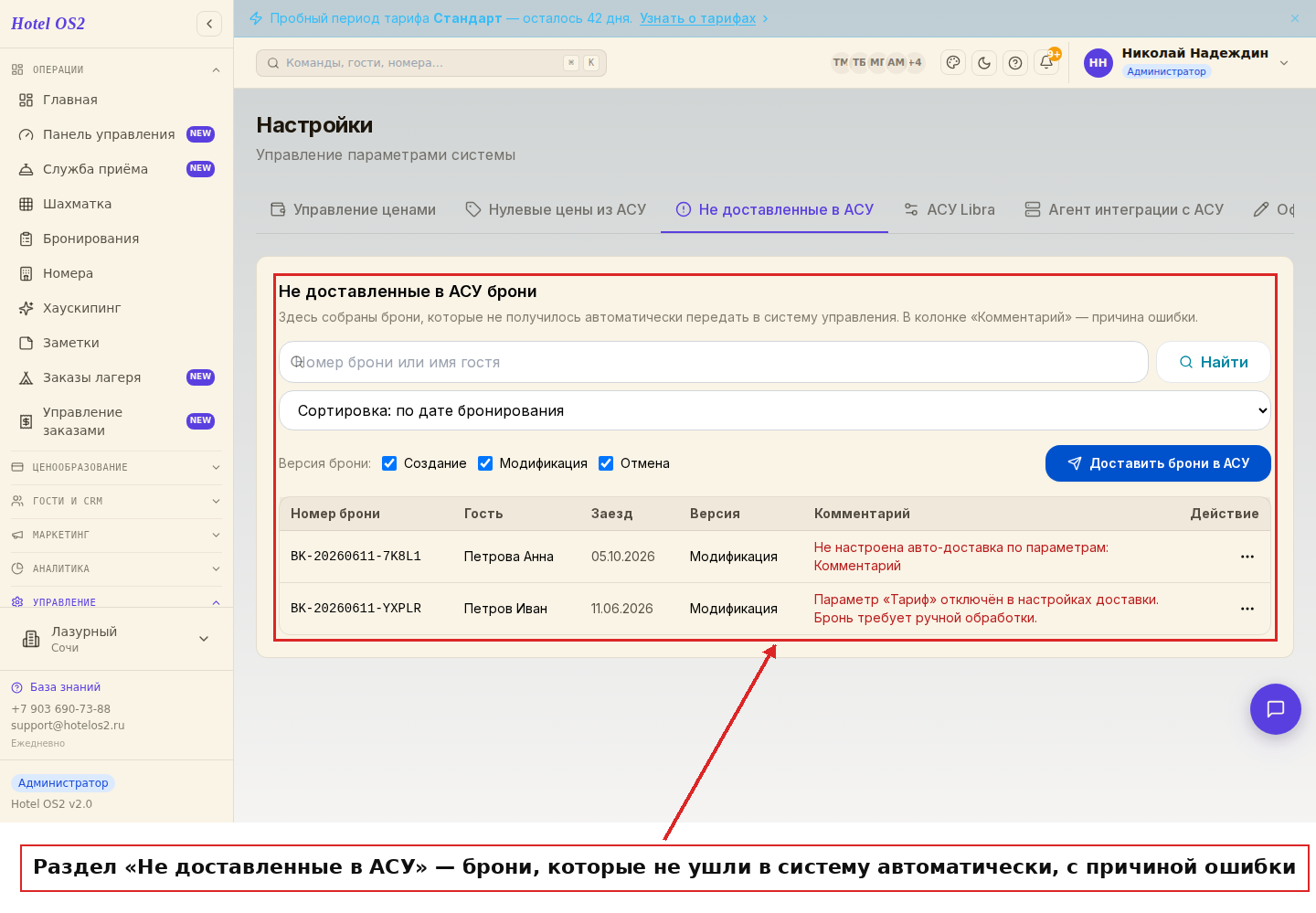
Task: Click the Доставить брони в АСУ button
Action: pos(1158,463)
